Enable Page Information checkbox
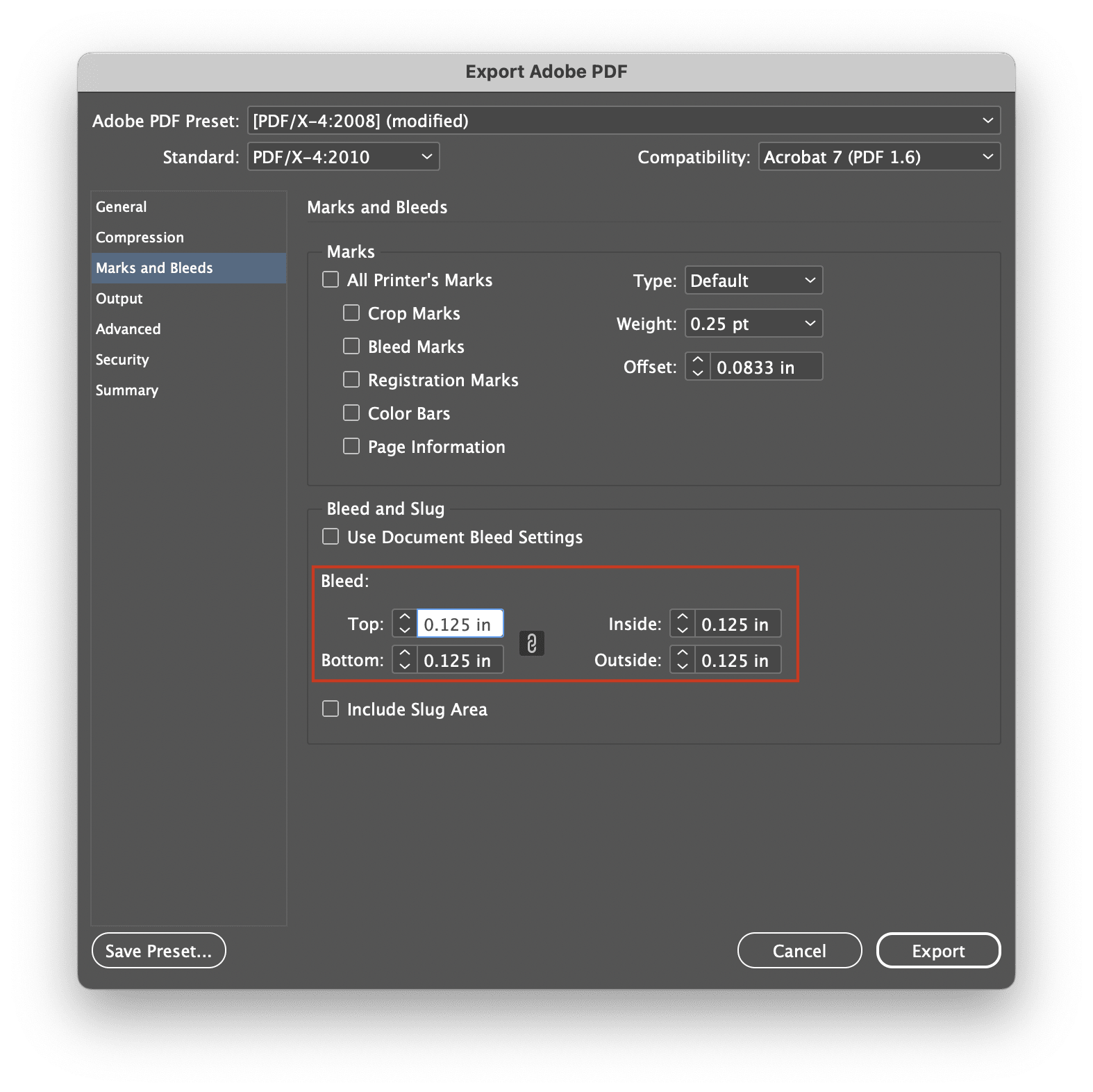Viewport: 1093px width, 1092px height. pyautogui.click(x=351, y=446)
